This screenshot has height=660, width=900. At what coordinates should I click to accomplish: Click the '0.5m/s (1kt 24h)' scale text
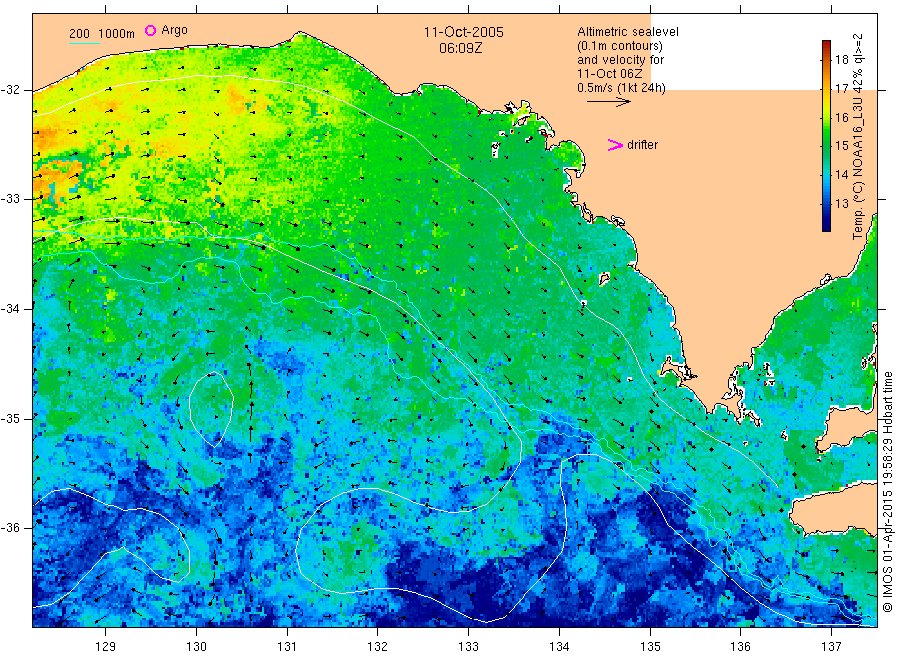[622, 88]
